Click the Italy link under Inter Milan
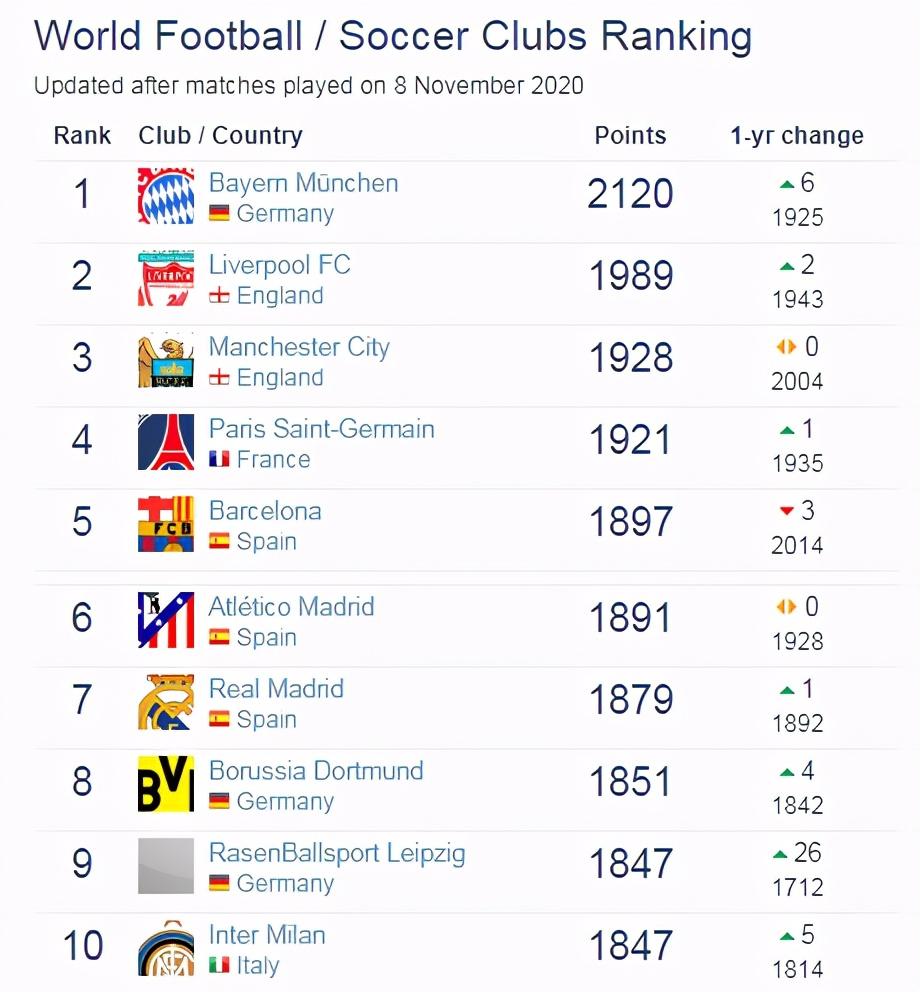The height and width of the screenshot is (992, 920). (257, 966)
